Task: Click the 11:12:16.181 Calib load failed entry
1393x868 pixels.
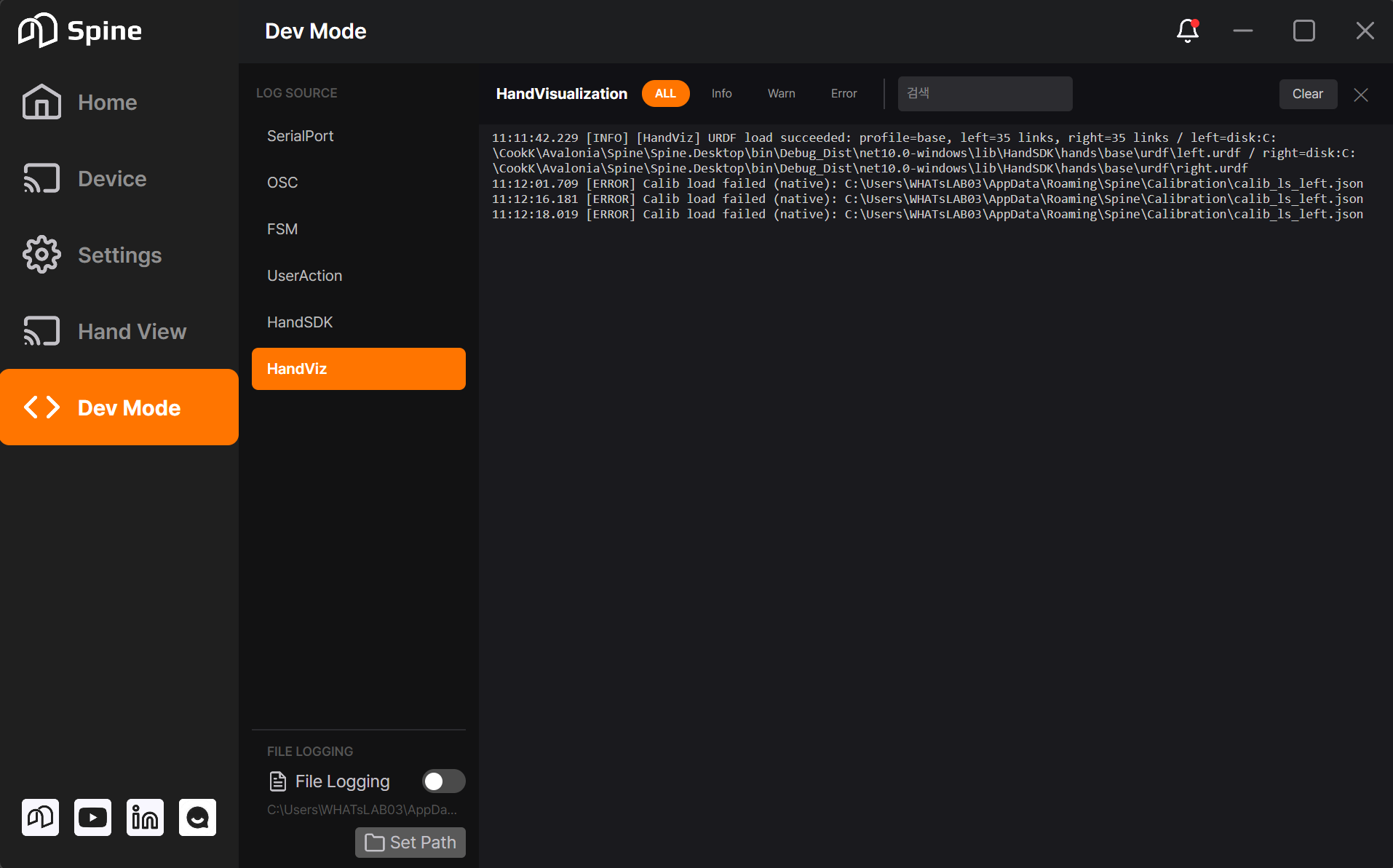Action: pos(928,199)
